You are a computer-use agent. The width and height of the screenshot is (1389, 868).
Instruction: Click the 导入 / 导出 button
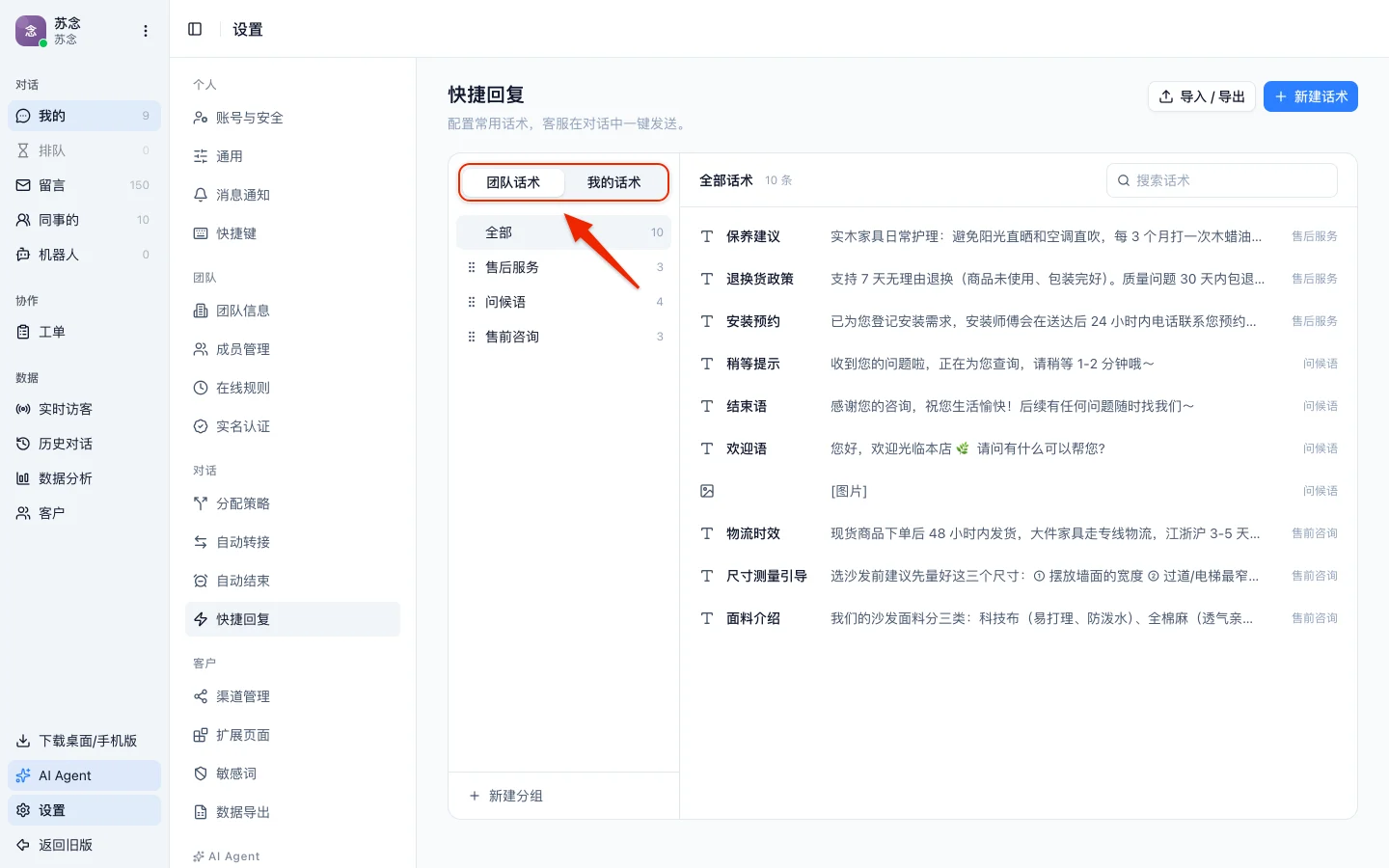pos(1202,96)
